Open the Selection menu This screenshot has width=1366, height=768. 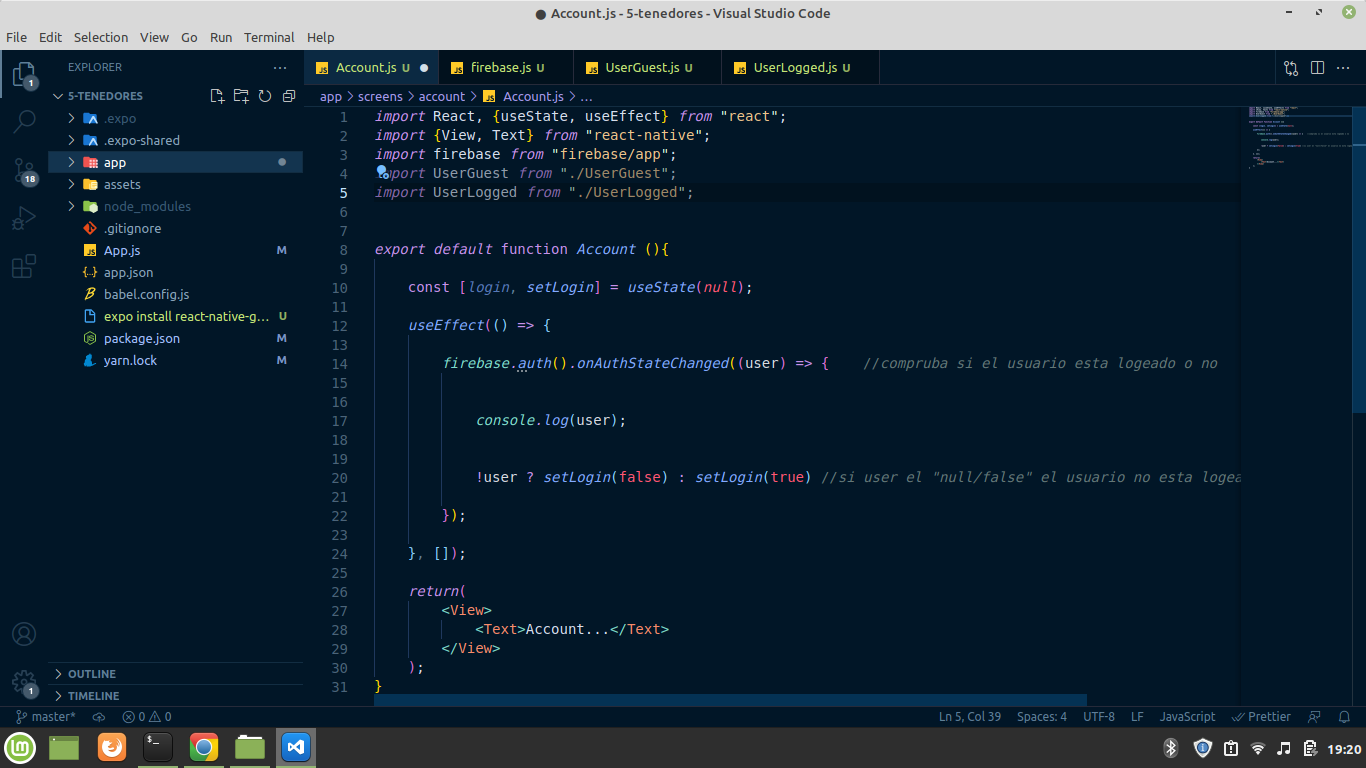[101, 37]
